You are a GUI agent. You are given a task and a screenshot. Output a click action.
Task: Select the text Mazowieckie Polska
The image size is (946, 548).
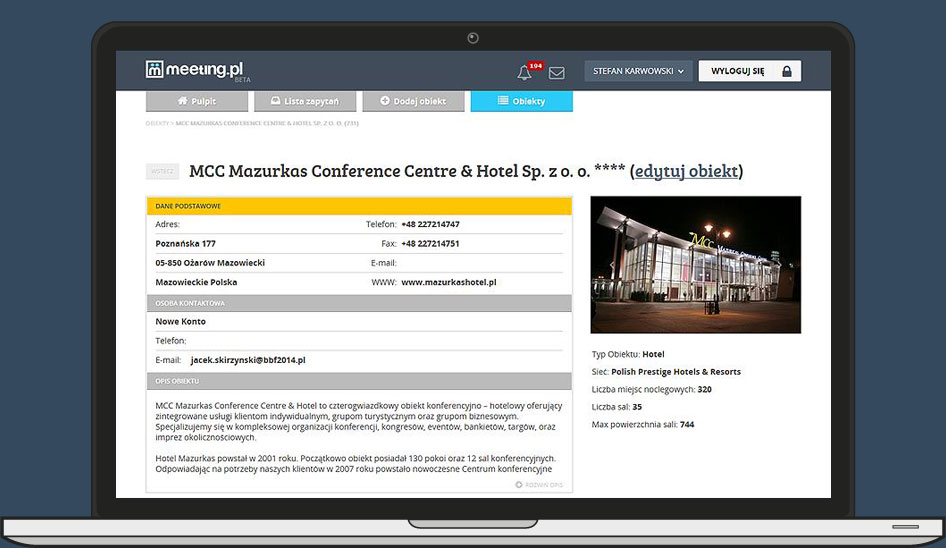pyautogui.click(x=196, y=282)
